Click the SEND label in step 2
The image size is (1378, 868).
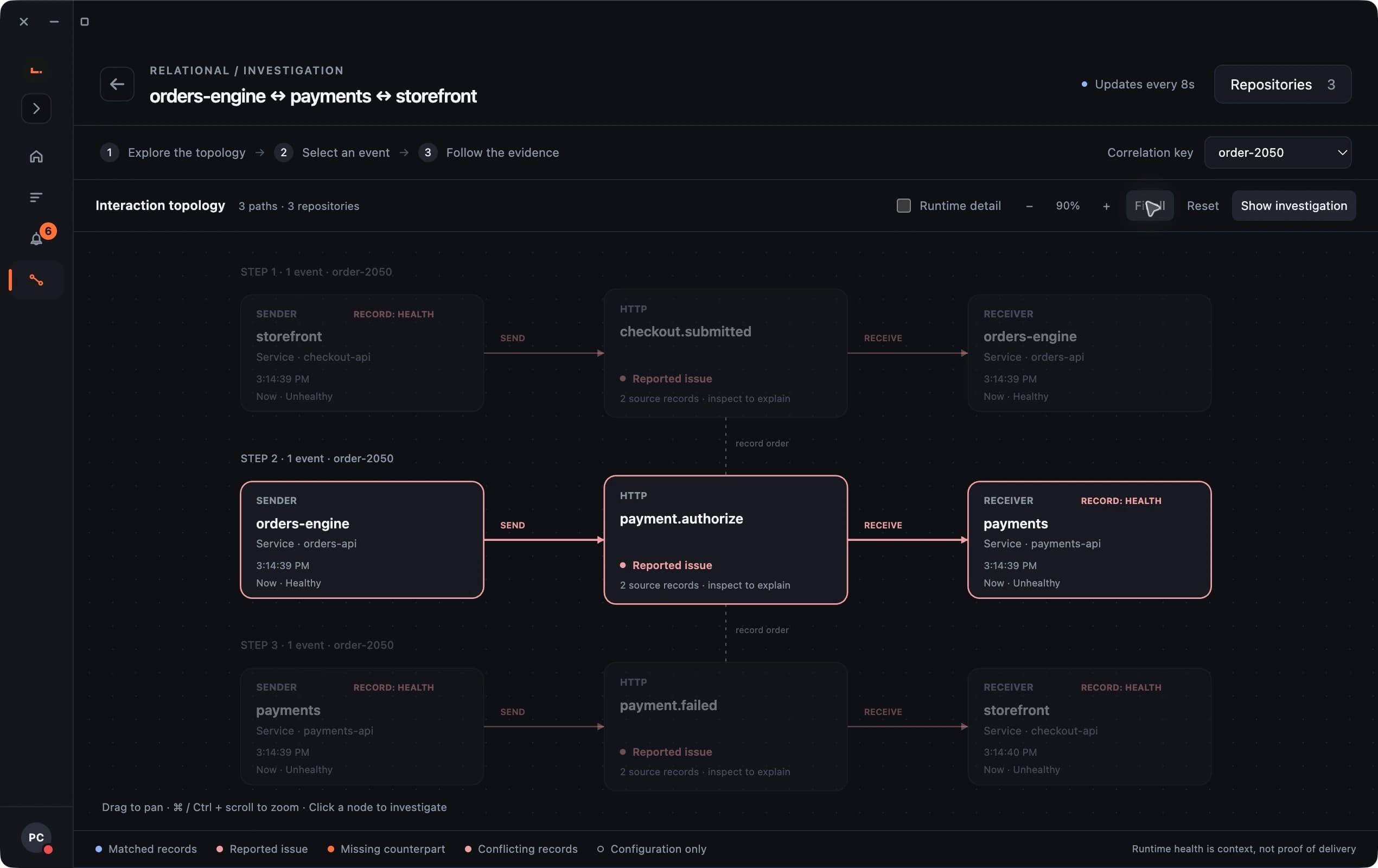pos(512,525)
